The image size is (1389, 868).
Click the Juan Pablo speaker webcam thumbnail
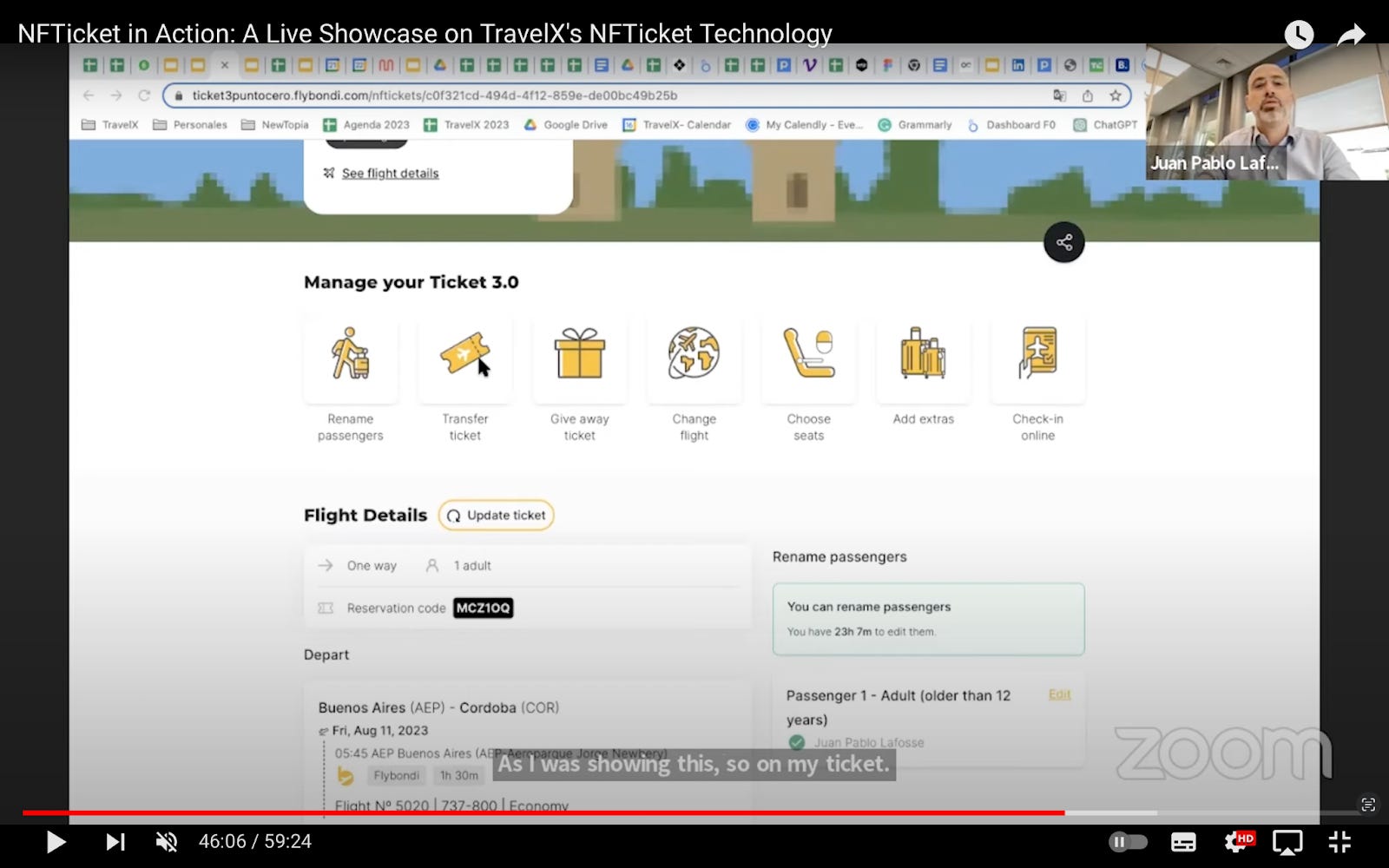pyautogui.click(x=1267, y=112)
